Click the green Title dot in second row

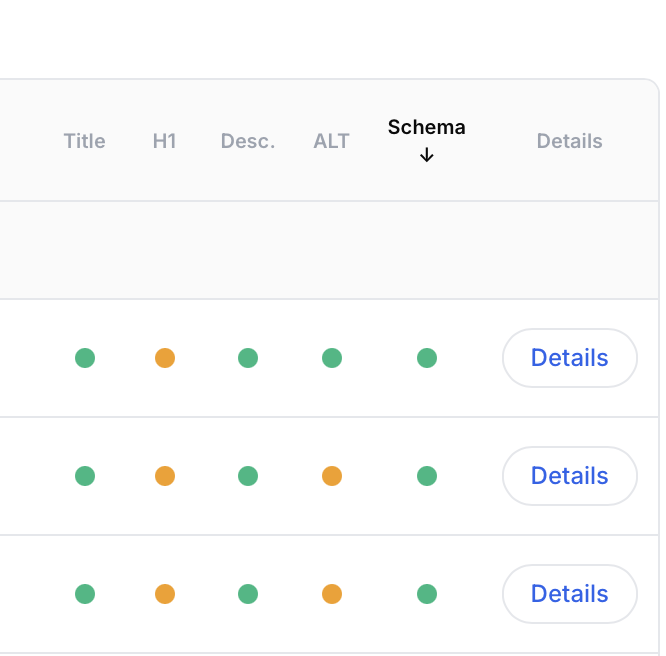point(85,476)
